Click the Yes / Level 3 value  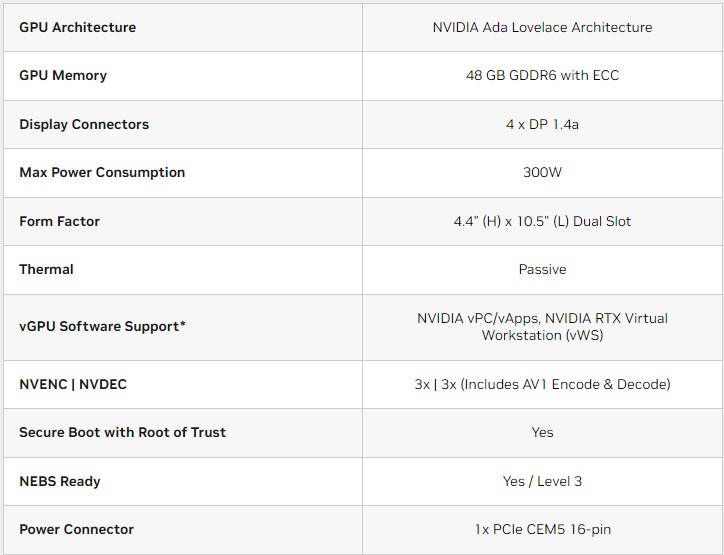(x=542, y=481)
